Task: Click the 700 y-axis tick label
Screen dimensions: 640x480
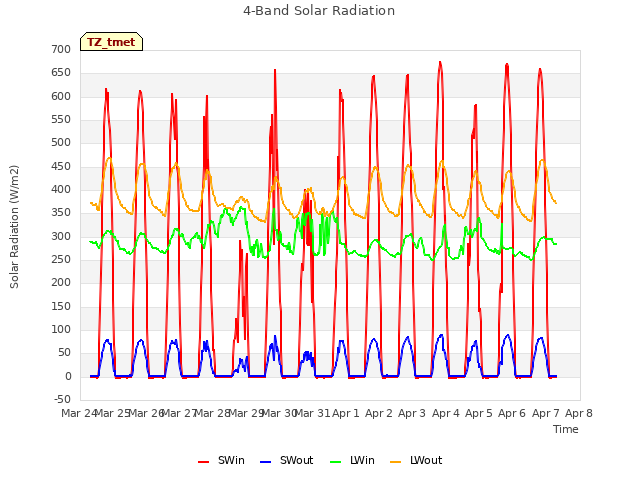Action: [61, 49]
